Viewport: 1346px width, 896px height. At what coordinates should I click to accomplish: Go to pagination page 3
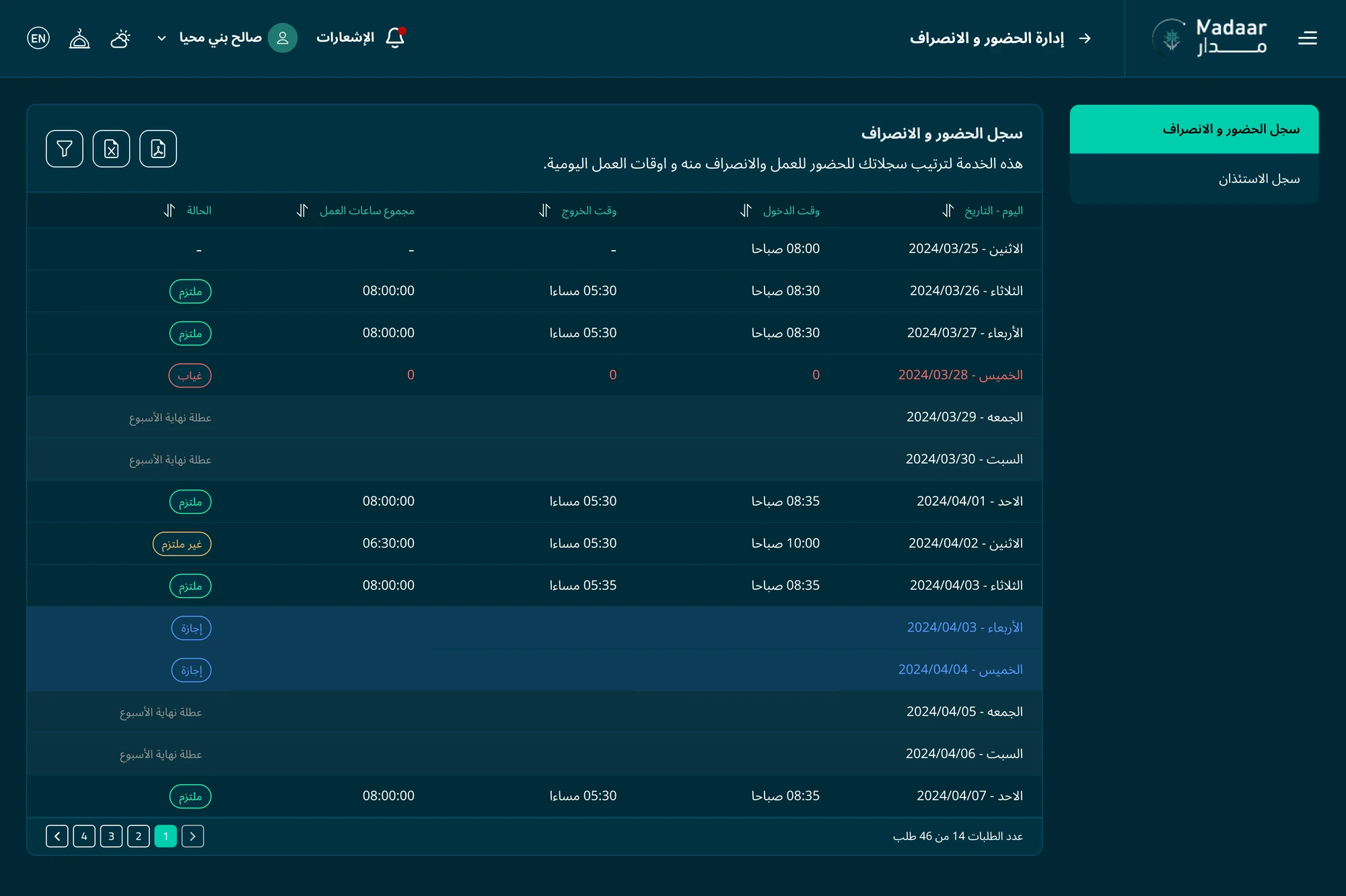[x=111, y=836]
